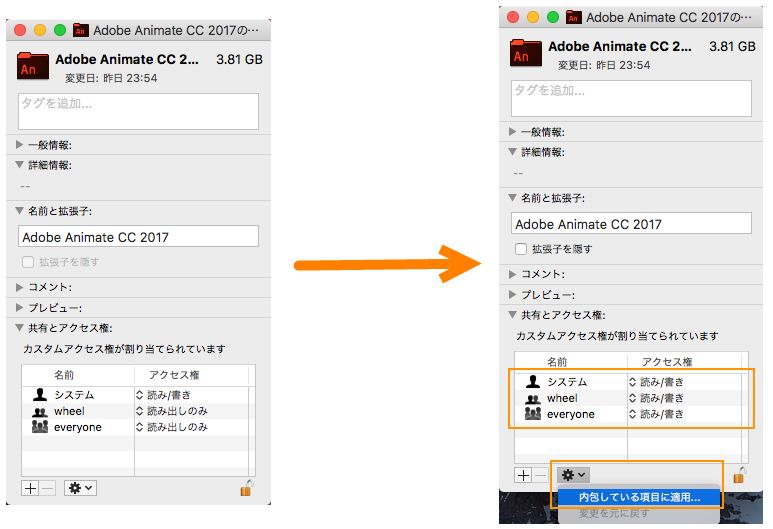Close the right info window
The width and height of the screenshot is (773, 529).
coord(513,17)
